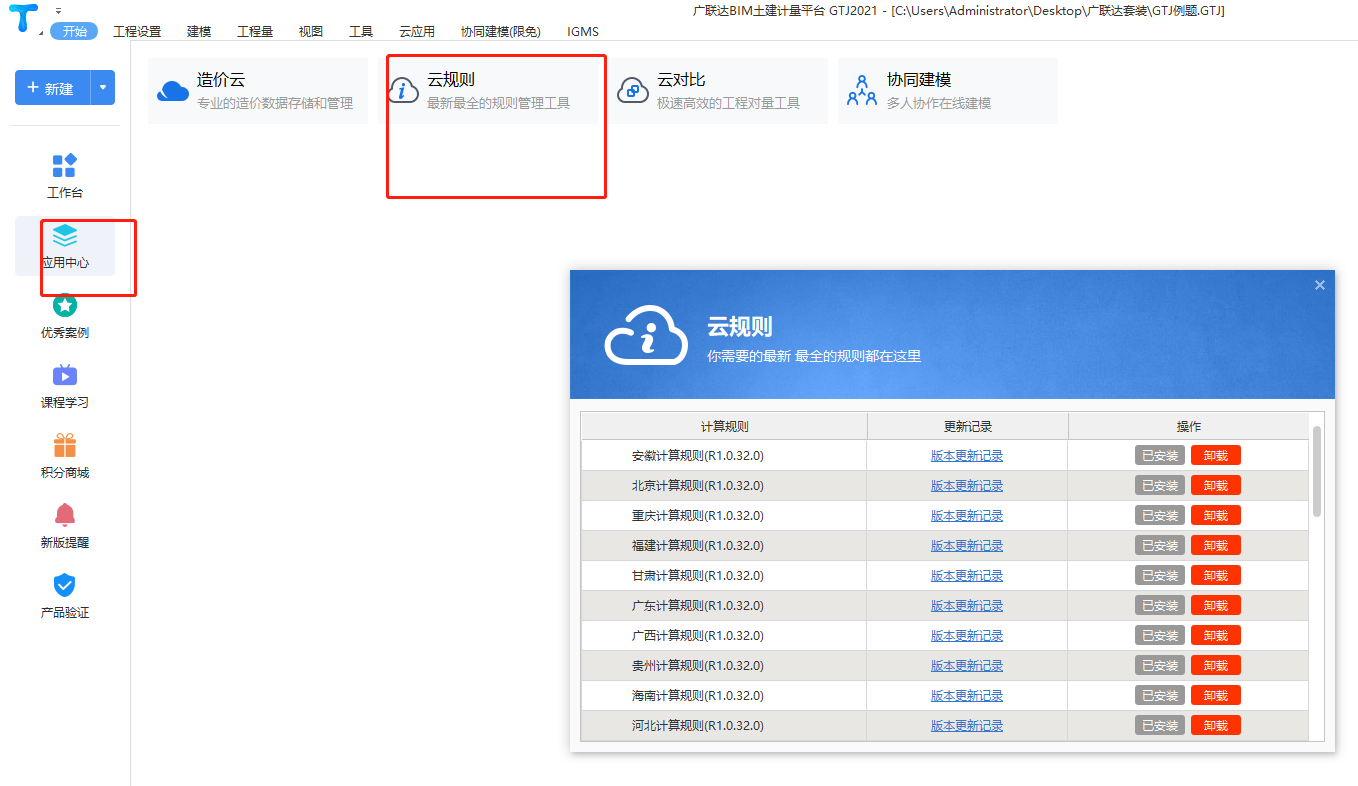The image size is (1358, 786).
Task: Open the 工程量 tab
Action: pos(255,31)
